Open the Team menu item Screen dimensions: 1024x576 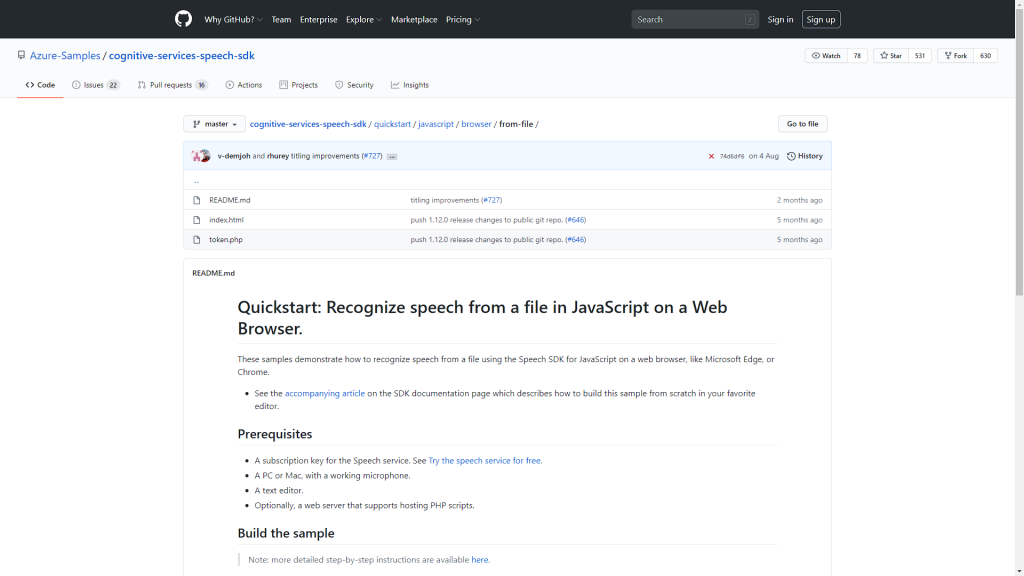(x=281, y=20)
